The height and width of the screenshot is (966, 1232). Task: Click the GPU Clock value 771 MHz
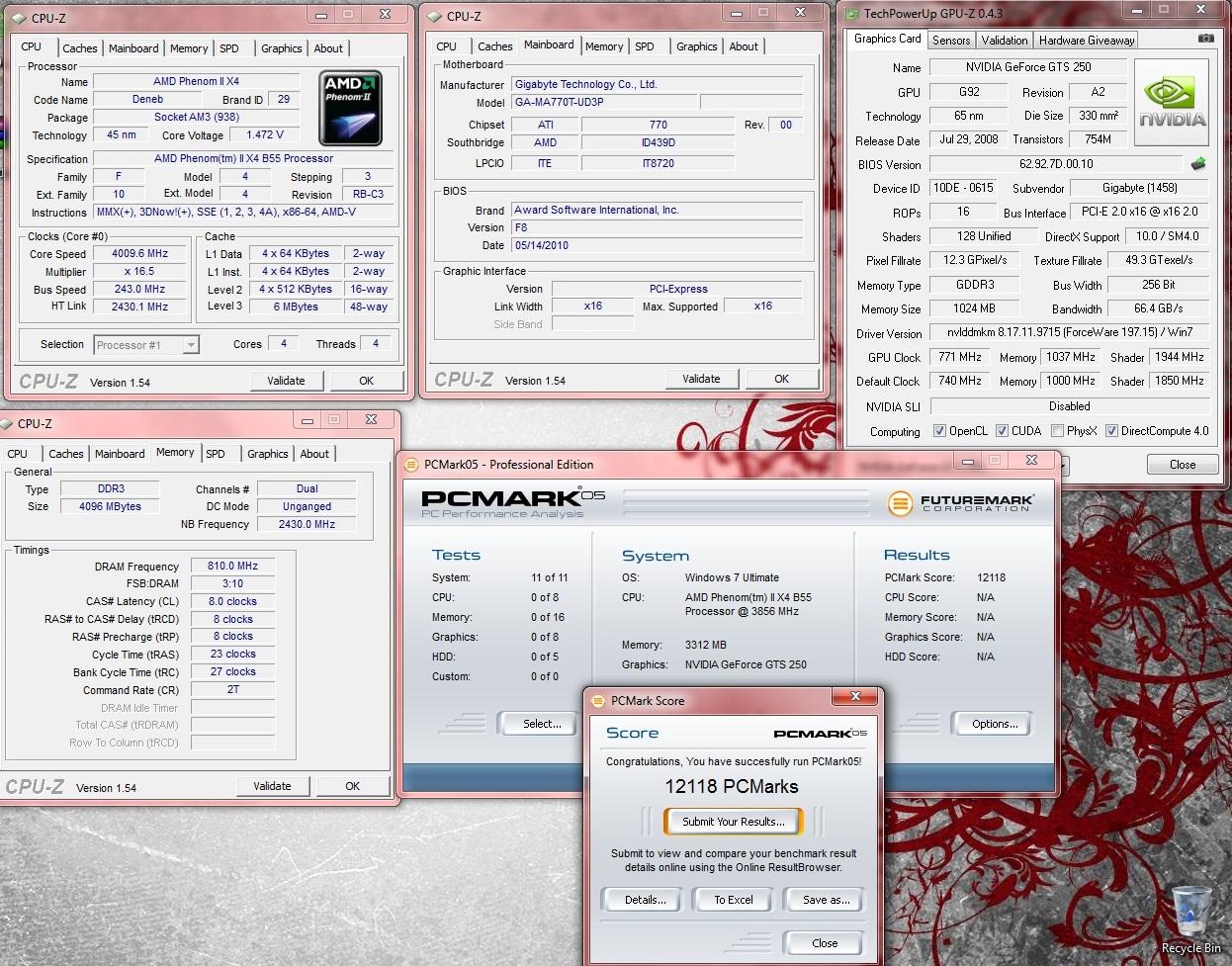[959, 357]
